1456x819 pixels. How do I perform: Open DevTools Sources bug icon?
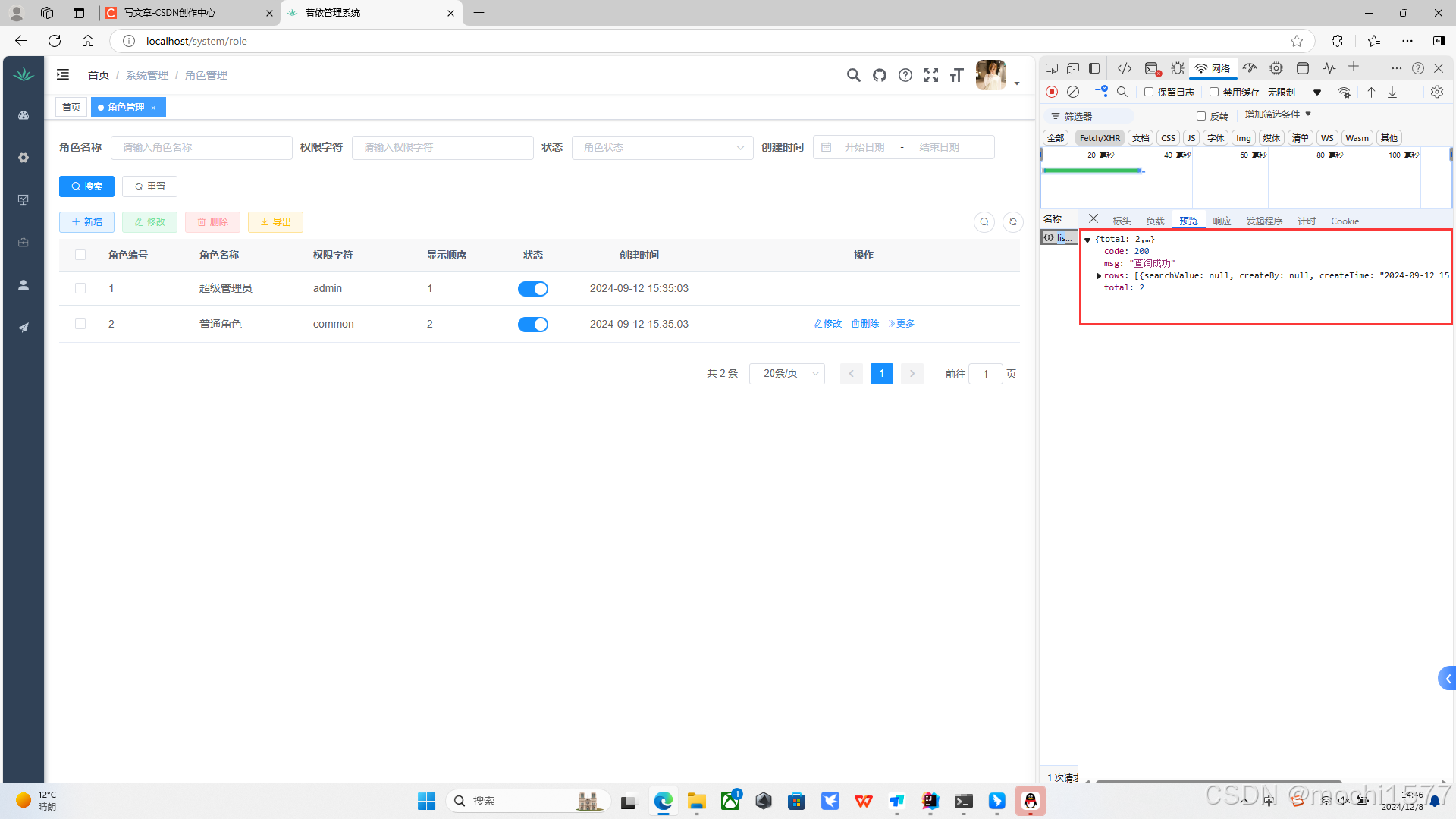pos(1178,68)
